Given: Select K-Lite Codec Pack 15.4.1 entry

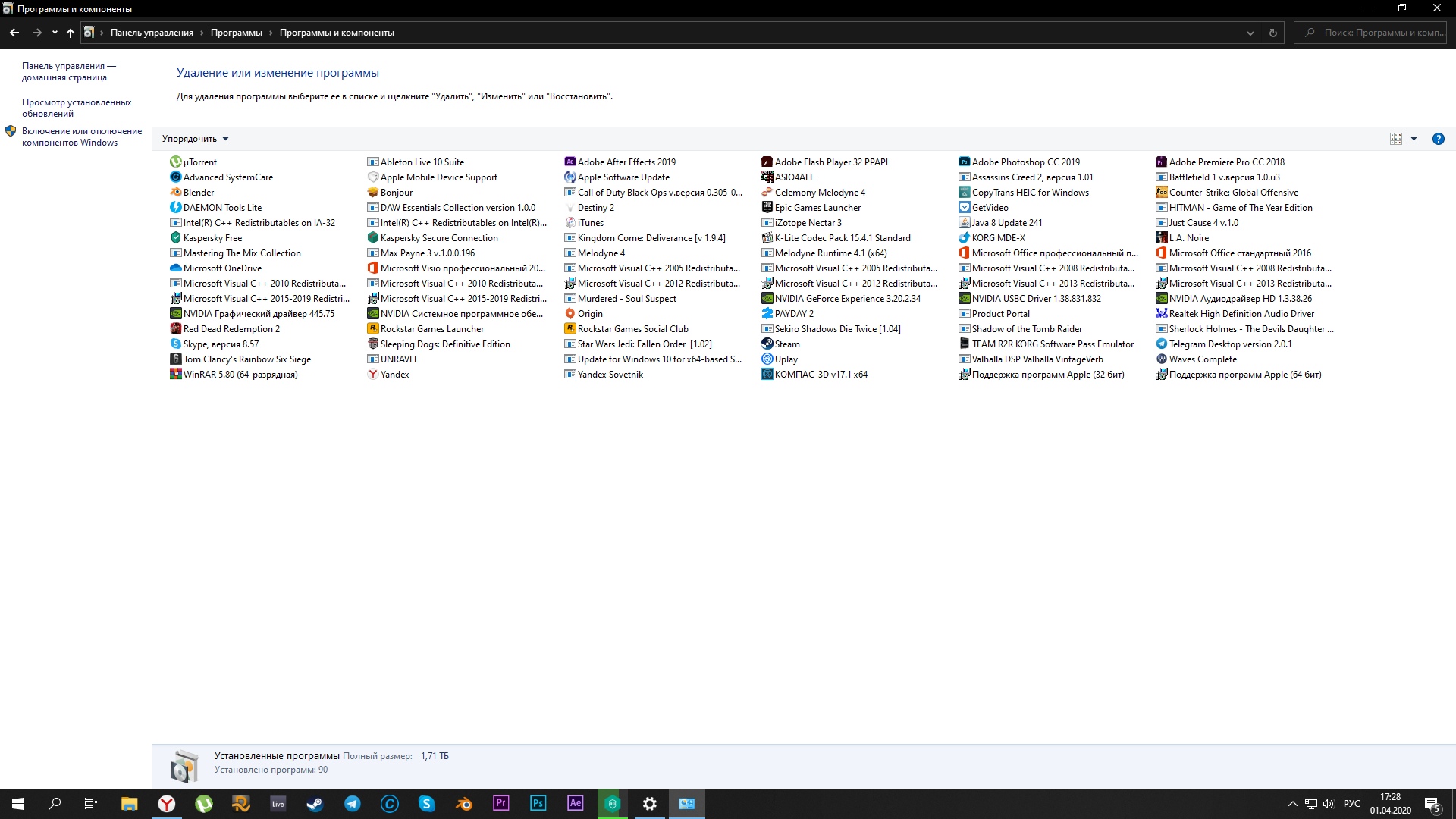Looking at the screenshot, I should point(836,238).
